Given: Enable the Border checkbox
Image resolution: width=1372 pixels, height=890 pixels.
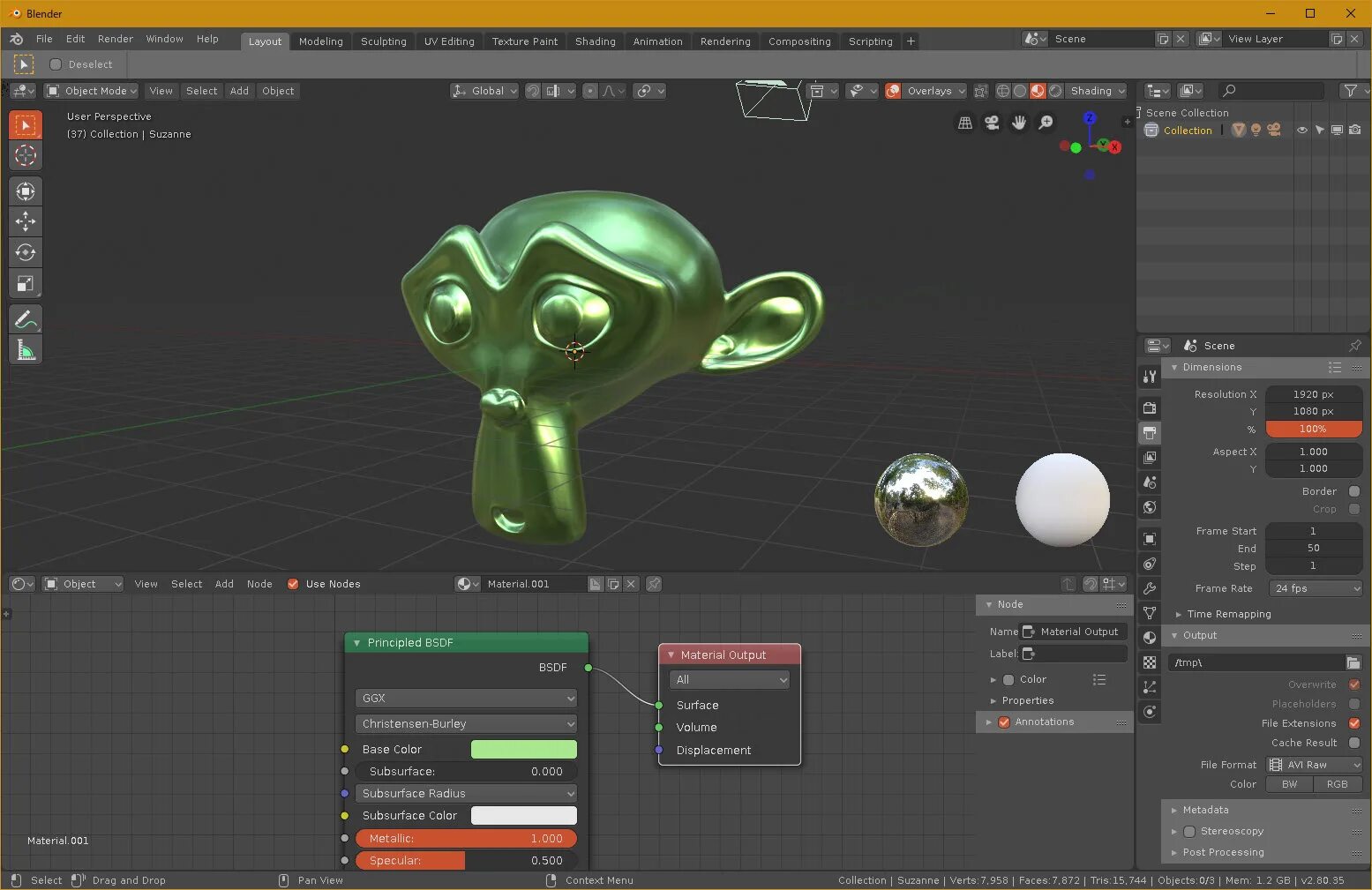Looking at the screenshot, I should tap(1354, 491).
